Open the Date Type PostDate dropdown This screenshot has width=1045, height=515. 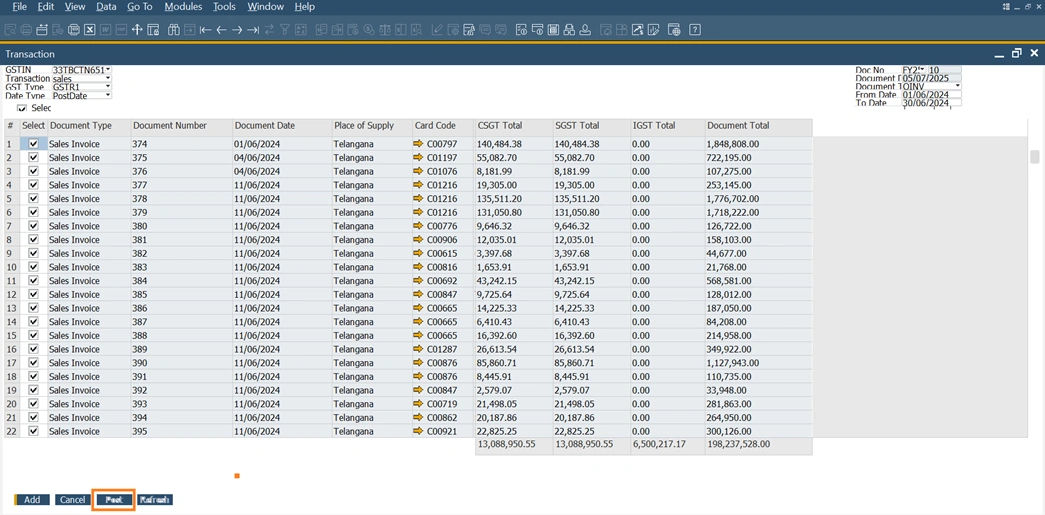point(108,96)
